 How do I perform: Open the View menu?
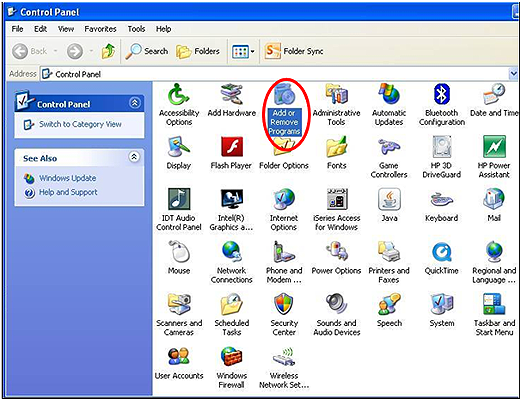(x=66, y=29)
